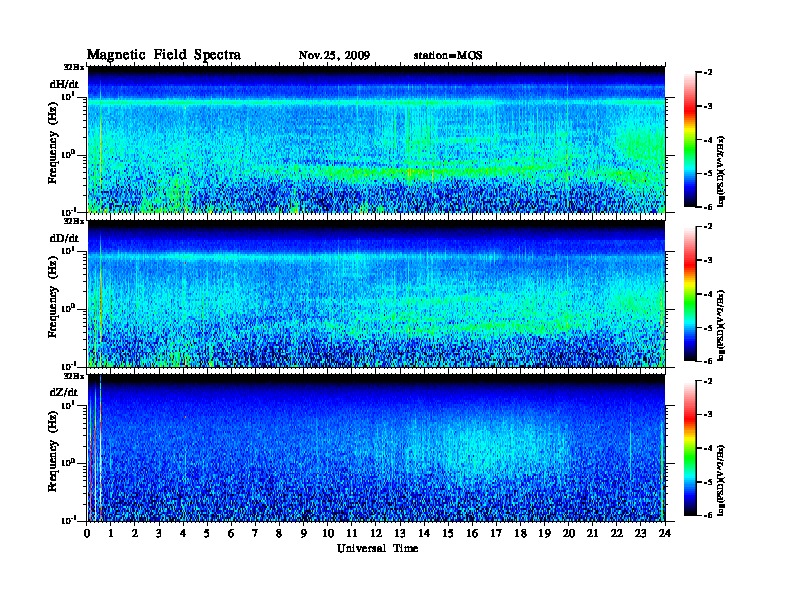Click the hour "17" tick label on the time axis
The image size is (792, 612).
497,533
